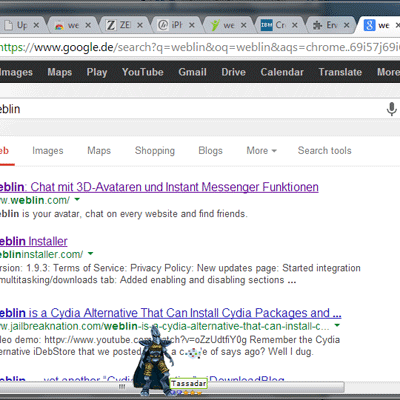Close the Chrome web store 'we' tab
Screen dimensions: 400x400
(88, 25)
